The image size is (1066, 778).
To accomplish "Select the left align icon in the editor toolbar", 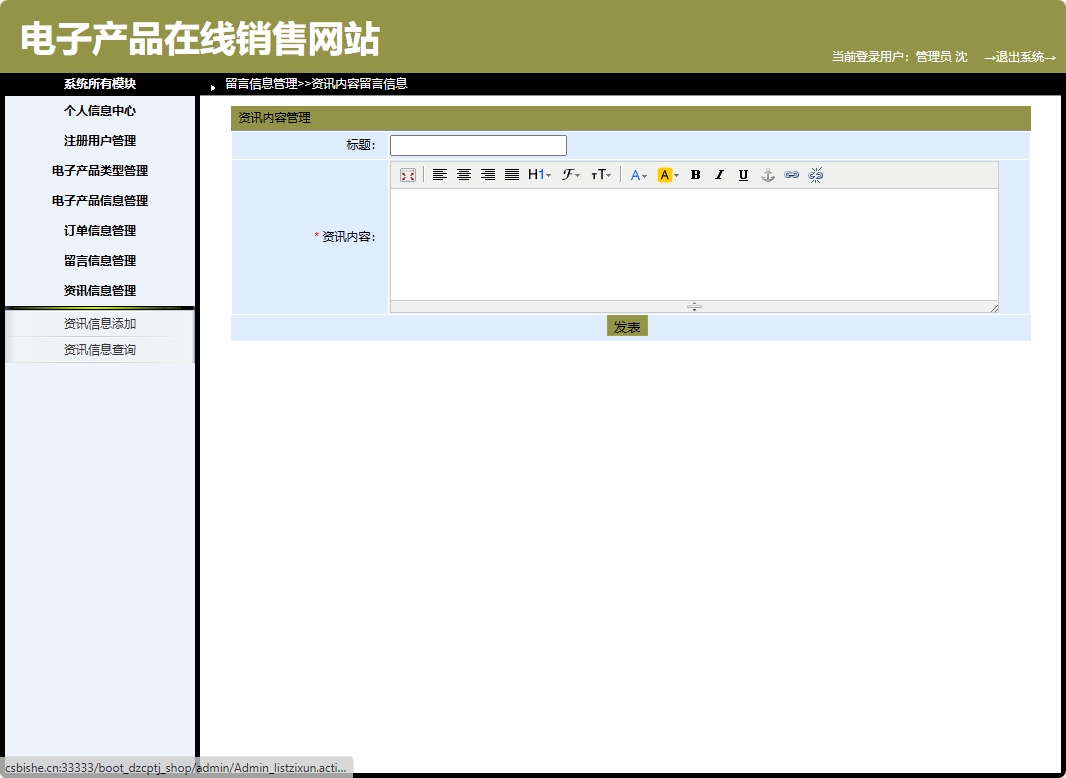I will 440,175.
